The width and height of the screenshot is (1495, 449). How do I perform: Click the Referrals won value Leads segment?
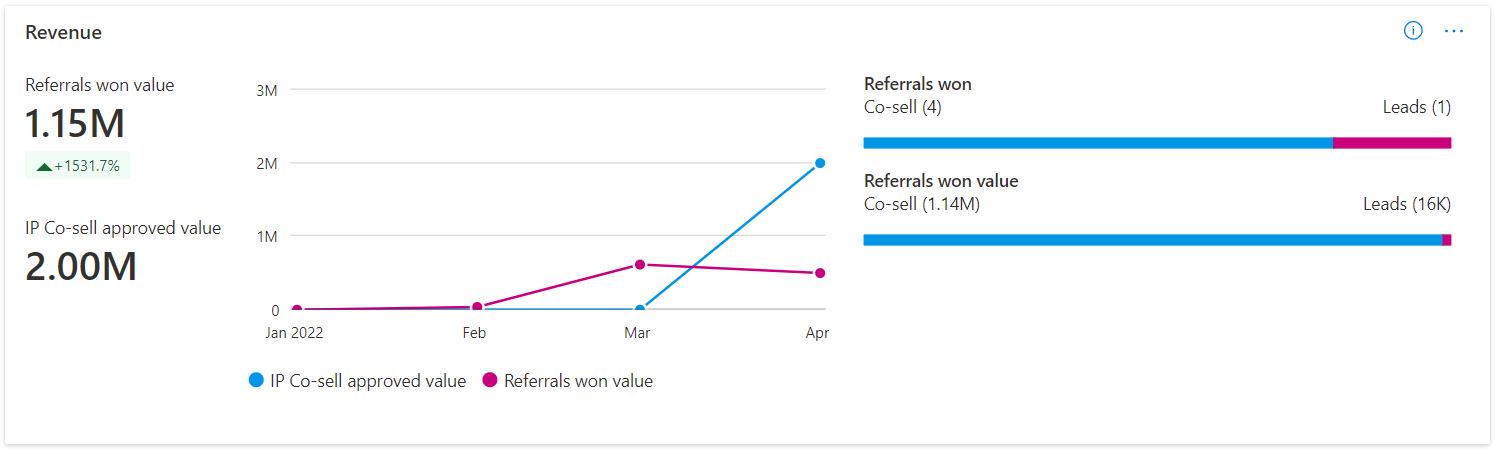[1447, 240]
